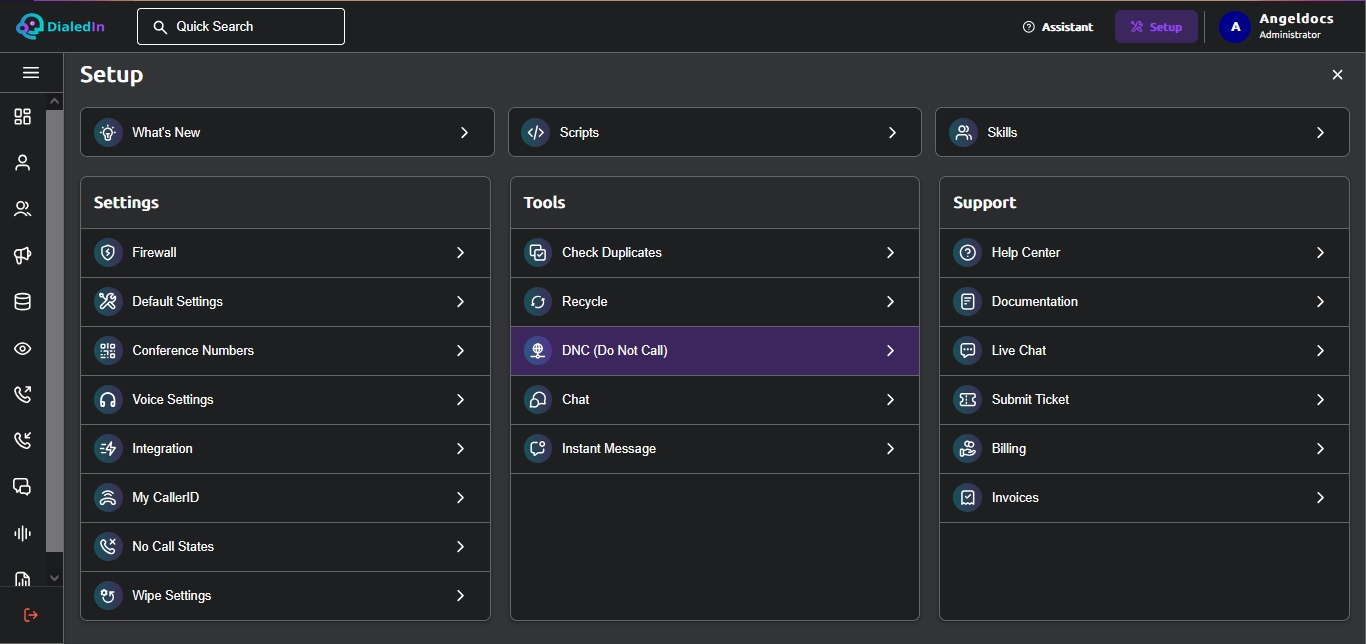Expand the Documentation chevron
This screenshot has height=644, width=1366.
[1321, 302]
